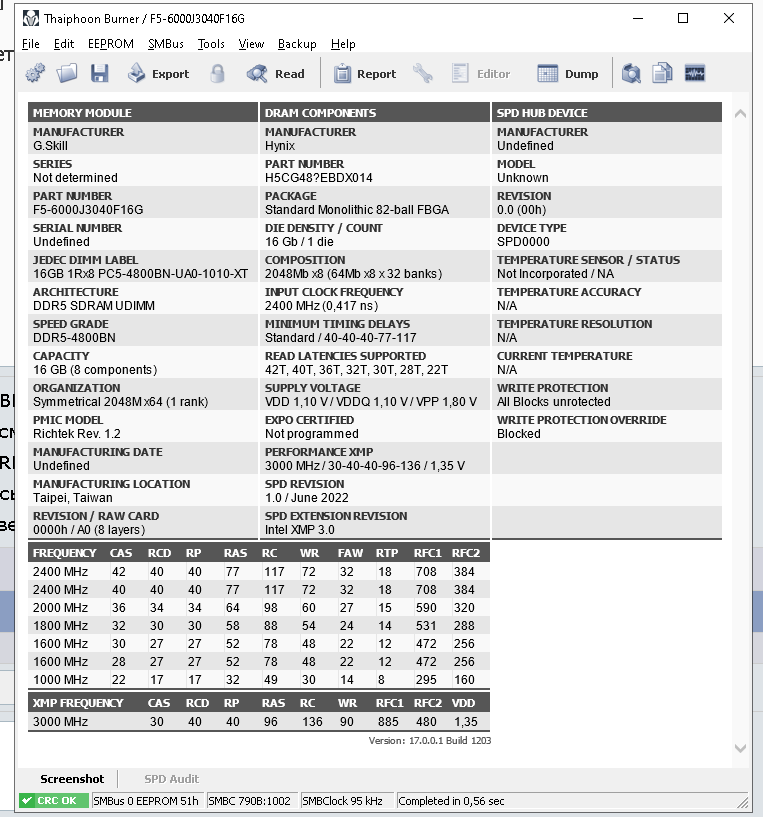Image resolution: width=763 pixels, height=817 pixels.
Task: Click the settings gear toolbar icon
Action: pos(35,73)
